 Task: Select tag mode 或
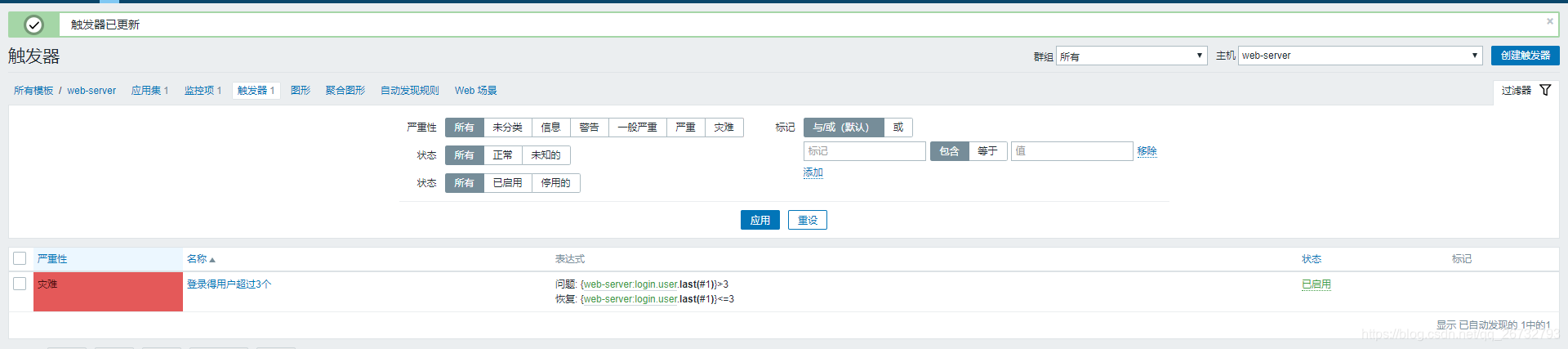898,128
